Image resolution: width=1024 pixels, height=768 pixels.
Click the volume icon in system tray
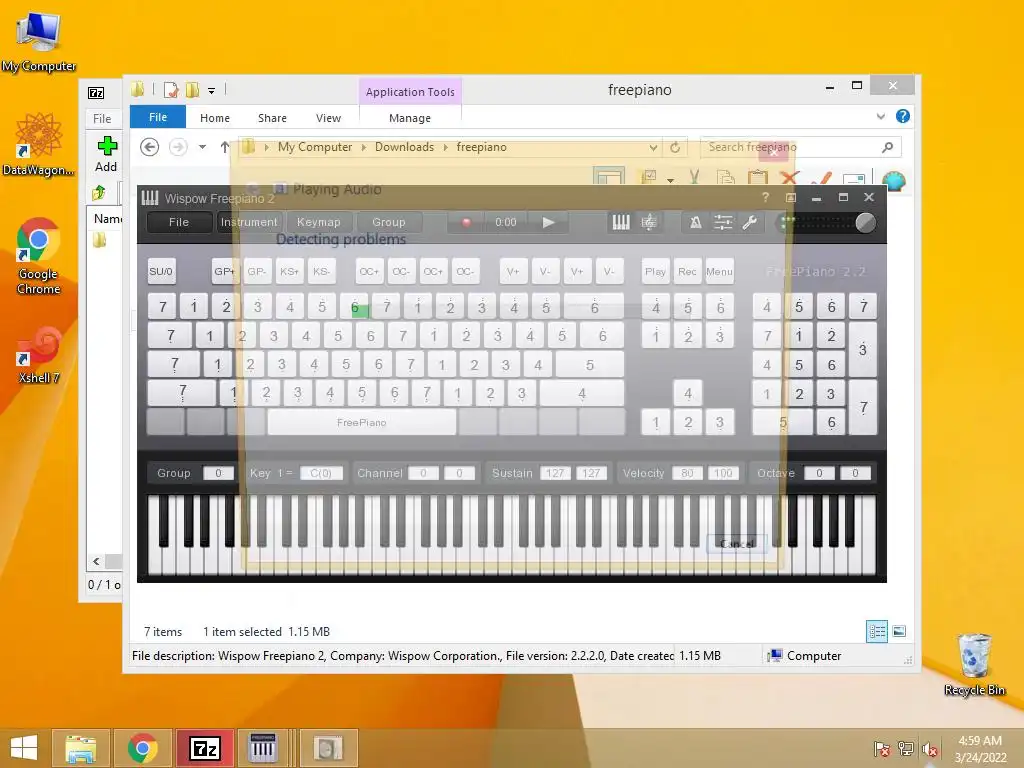pyautogui.click(x=930, y=750)
